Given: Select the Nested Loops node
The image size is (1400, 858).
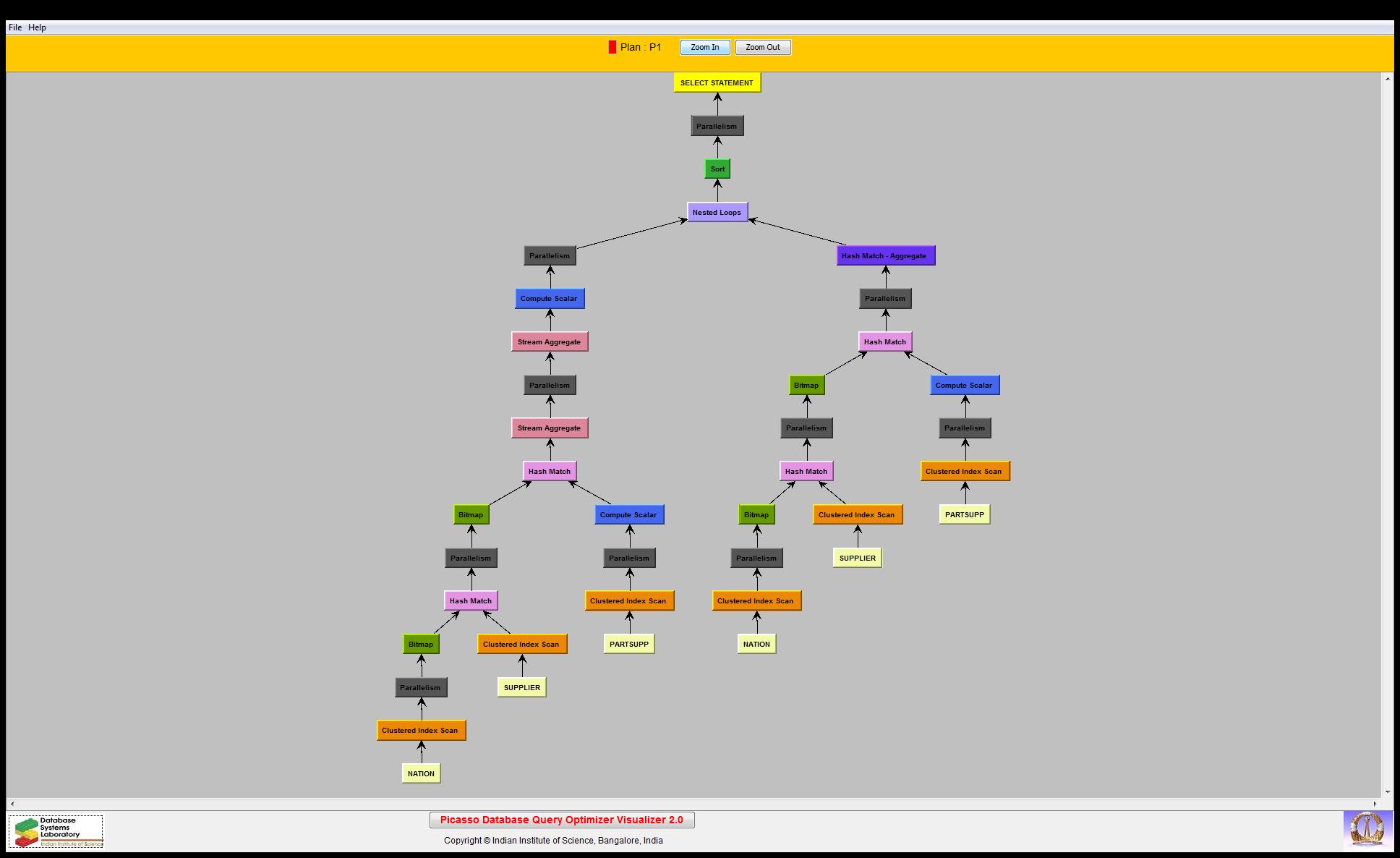Looking at the screenshot, I should 717,212.
